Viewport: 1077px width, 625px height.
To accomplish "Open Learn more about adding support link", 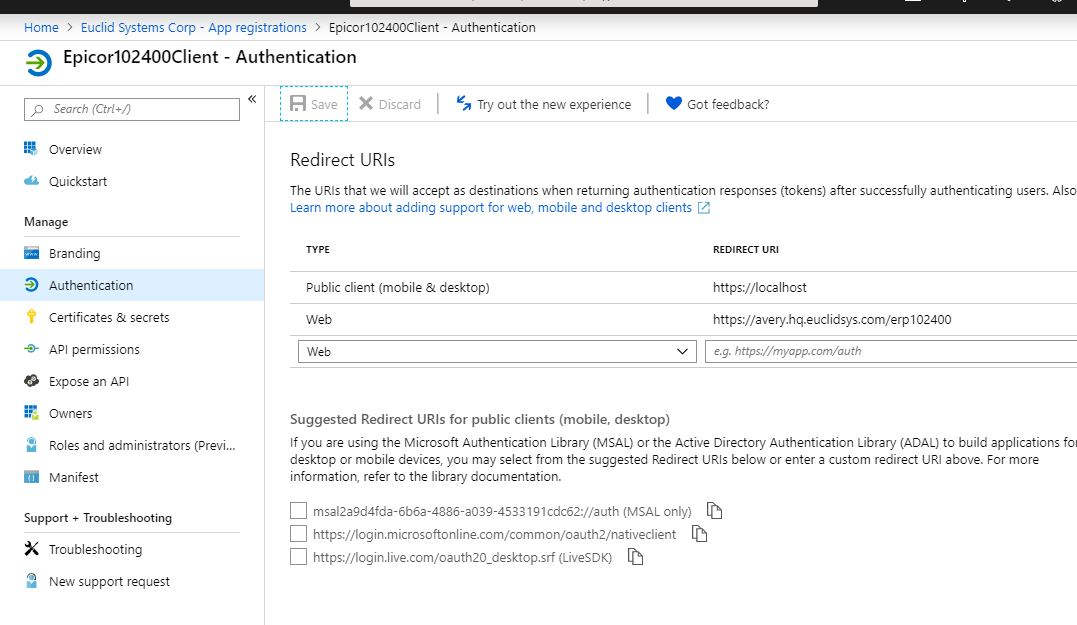I will (490, 207).
